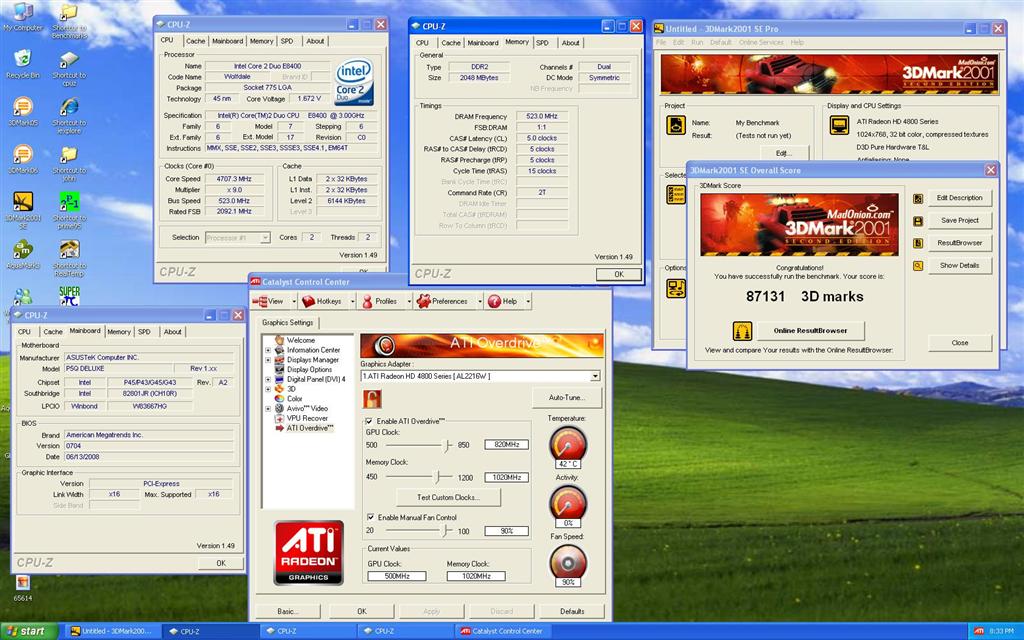Click the GPU Clock 820MHz value field
This screenshot has width=1024, height=640.
point(506,445)
